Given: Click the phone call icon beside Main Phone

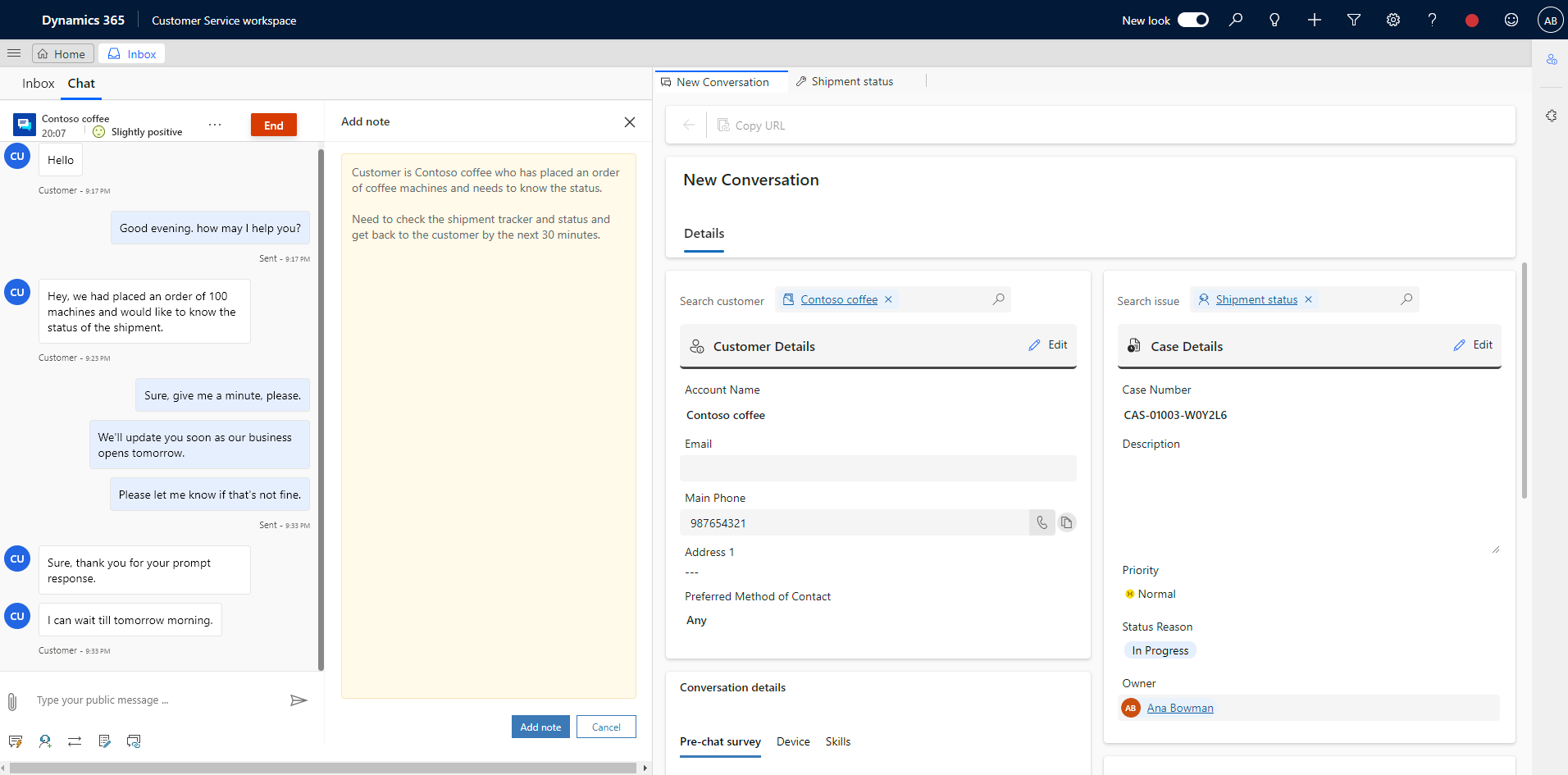Looking at the screenshot, I should click(x=1042, y=522).
